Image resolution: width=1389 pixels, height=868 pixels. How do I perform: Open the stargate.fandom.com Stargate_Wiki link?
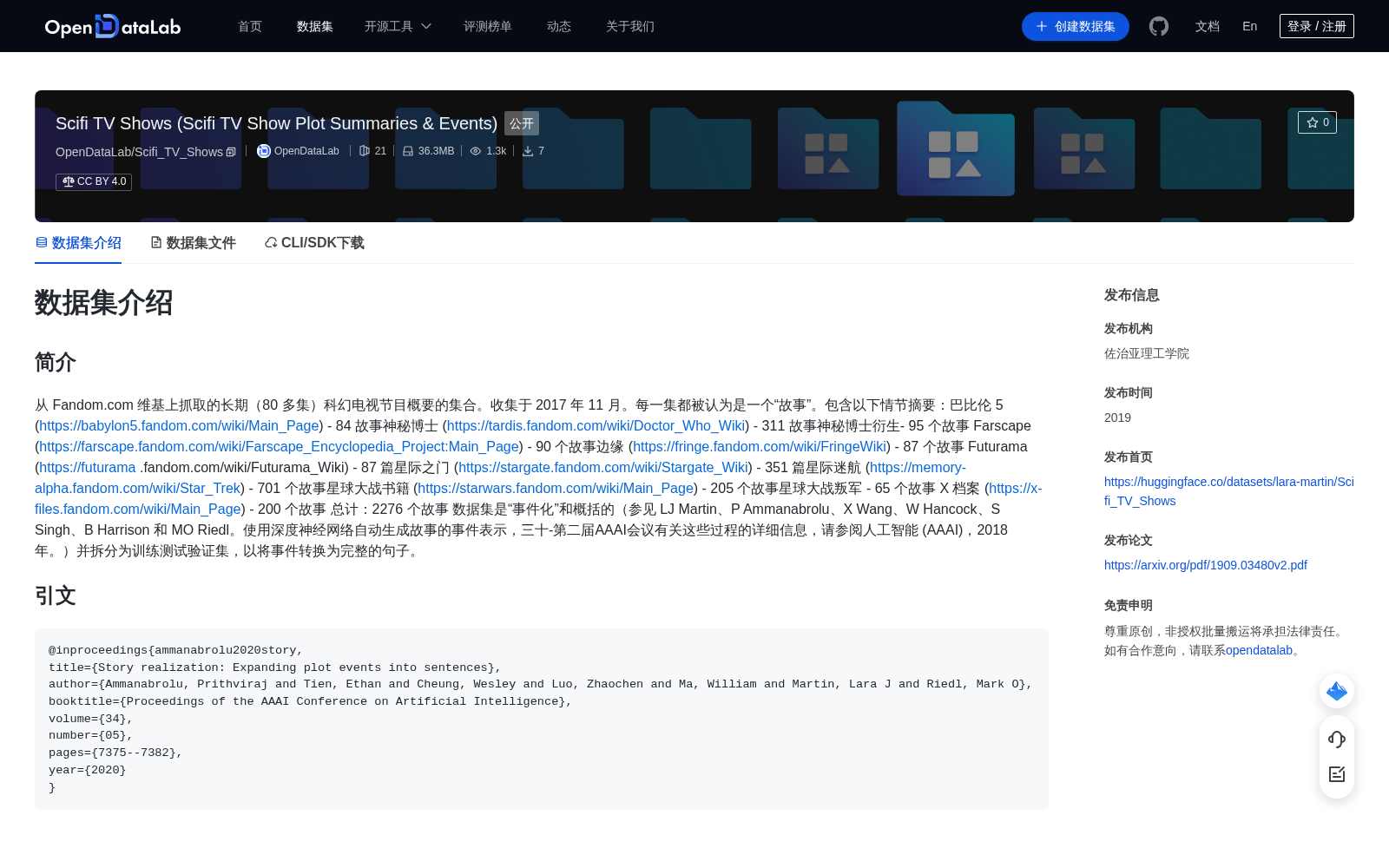pos(603,467)
